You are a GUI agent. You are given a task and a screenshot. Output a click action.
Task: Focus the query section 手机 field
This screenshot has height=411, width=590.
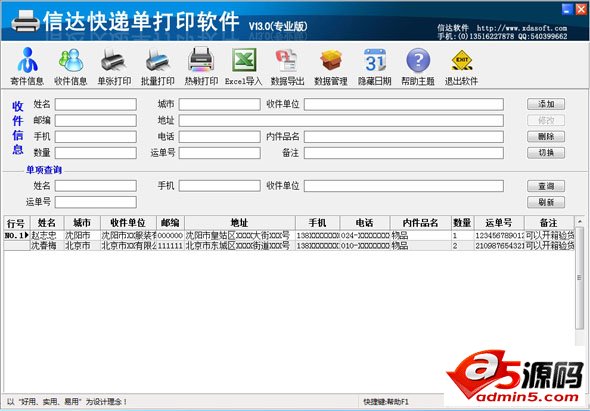(x=219, y=186)
